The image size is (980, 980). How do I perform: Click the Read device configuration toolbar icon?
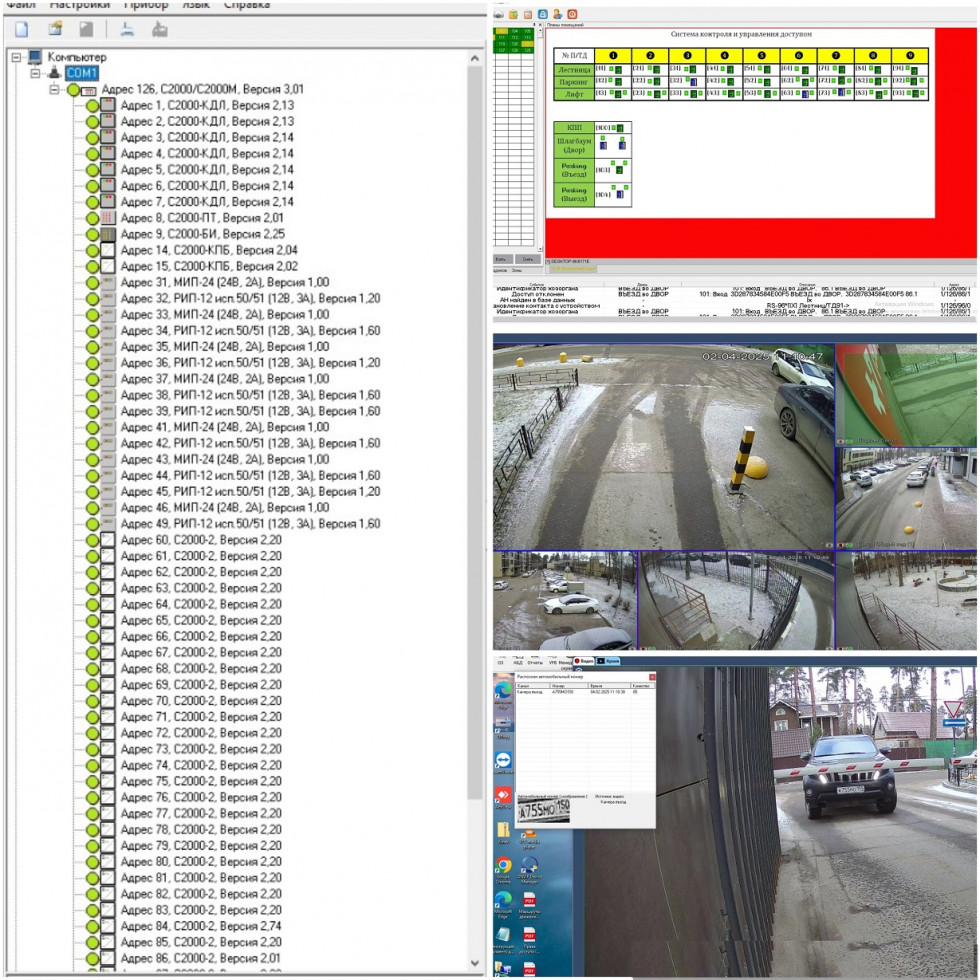click(127, 29)
